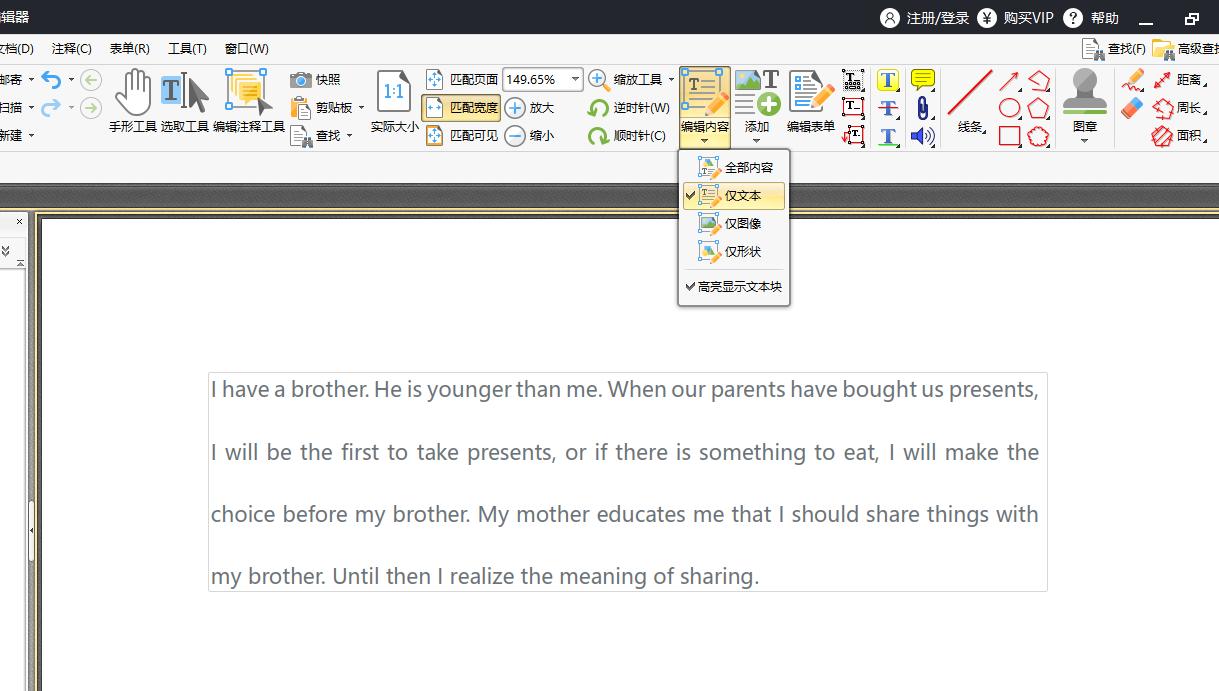Select the Text Box tool
The image size is (1219, 691).
[853, 108]
